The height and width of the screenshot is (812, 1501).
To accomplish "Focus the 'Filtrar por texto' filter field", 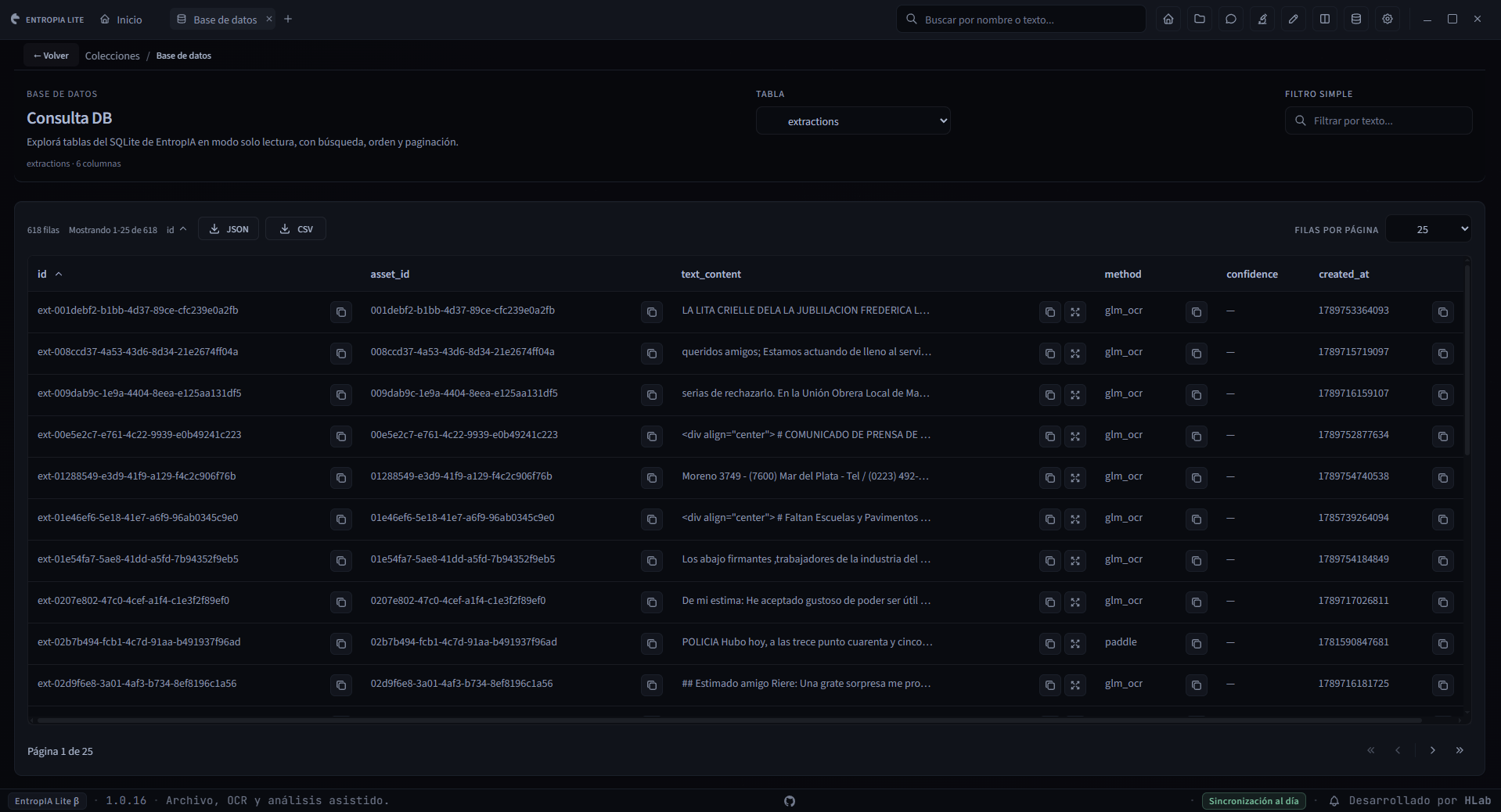I will pos(1378,120).
